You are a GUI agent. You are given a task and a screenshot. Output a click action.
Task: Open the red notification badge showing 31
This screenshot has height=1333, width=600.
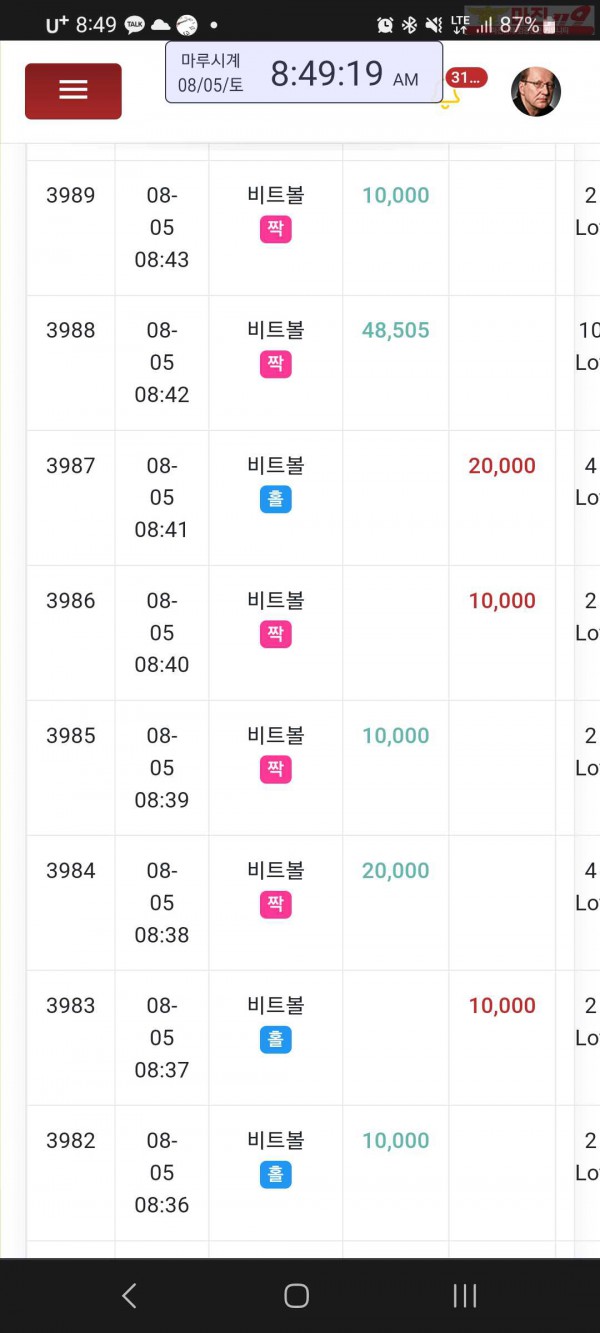(466, 78)
